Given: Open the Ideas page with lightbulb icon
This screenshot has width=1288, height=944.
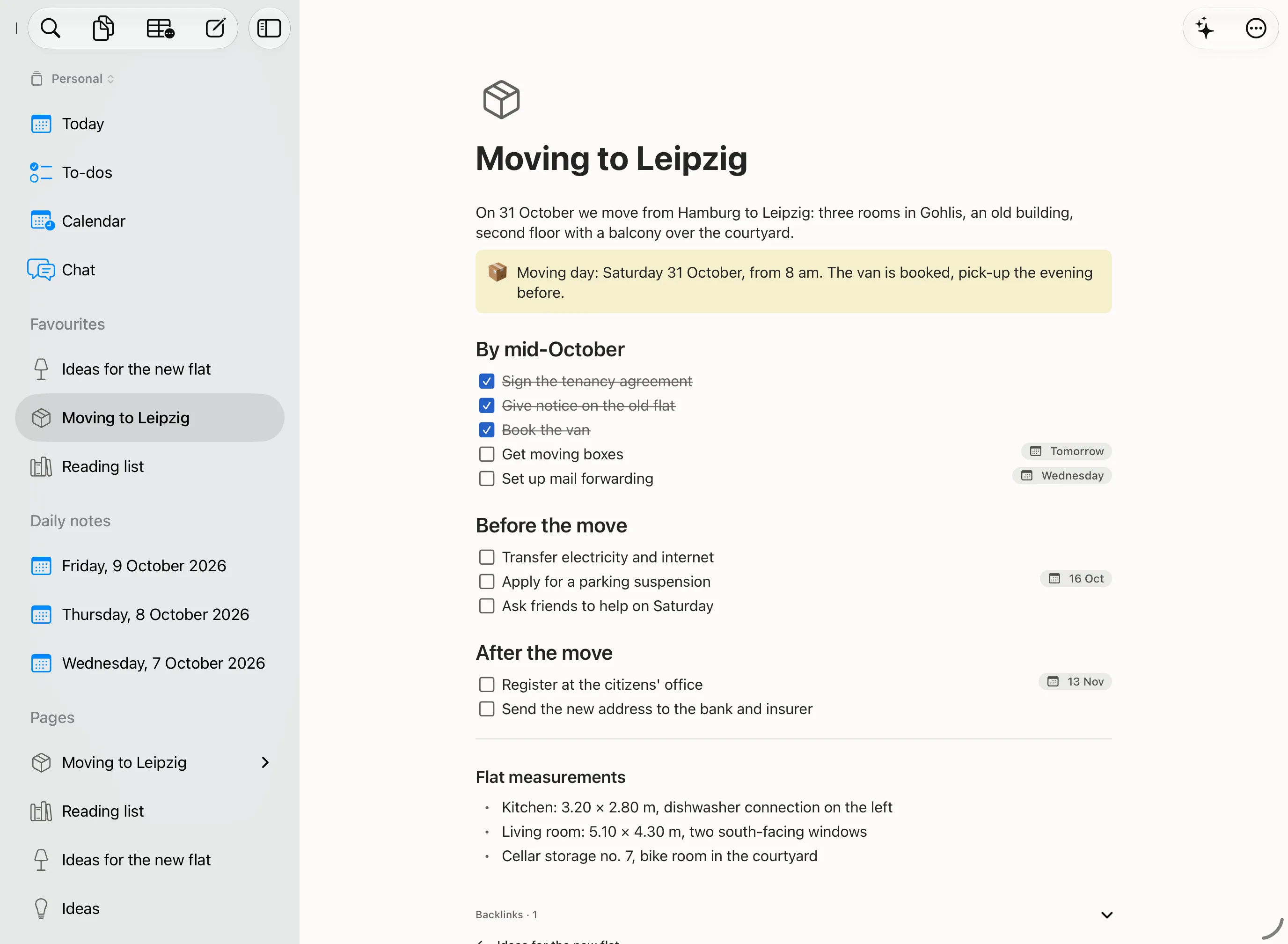Looking at the screenshot, I should (150, 908).
